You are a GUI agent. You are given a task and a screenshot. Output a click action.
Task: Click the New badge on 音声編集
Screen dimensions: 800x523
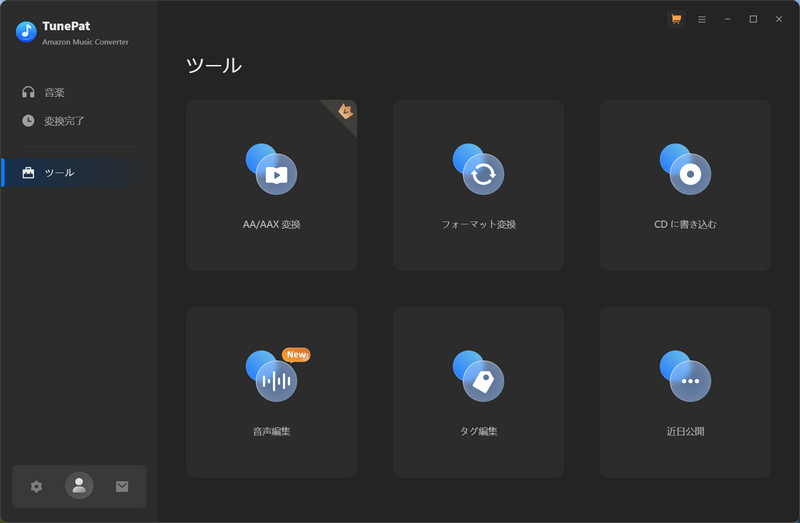click(296, 354)
